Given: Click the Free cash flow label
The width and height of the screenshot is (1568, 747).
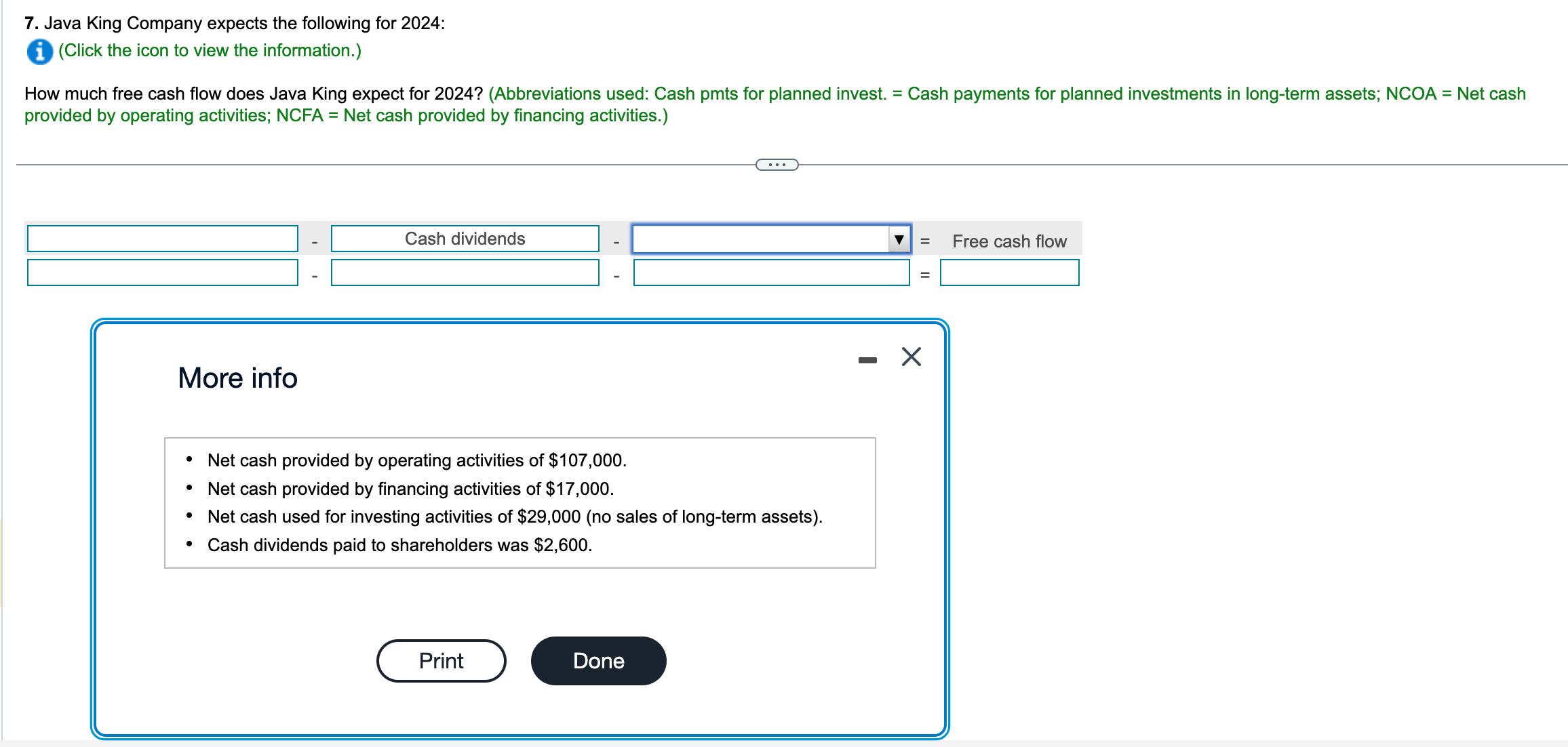Looking at the screenshot, I should coord(1009,241).
